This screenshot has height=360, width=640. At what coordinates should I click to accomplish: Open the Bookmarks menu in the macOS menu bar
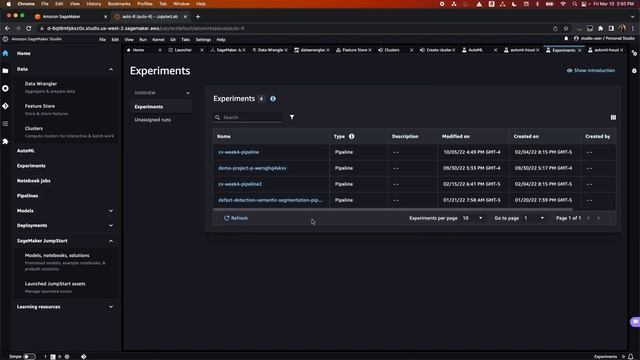pos(119,4)
